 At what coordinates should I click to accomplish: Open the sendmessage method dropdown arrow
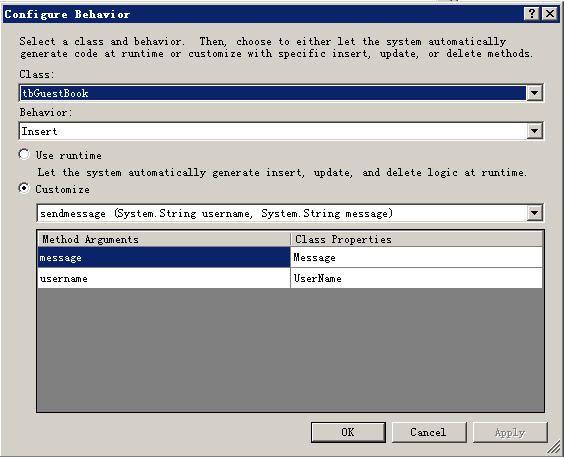coord(535,213)
